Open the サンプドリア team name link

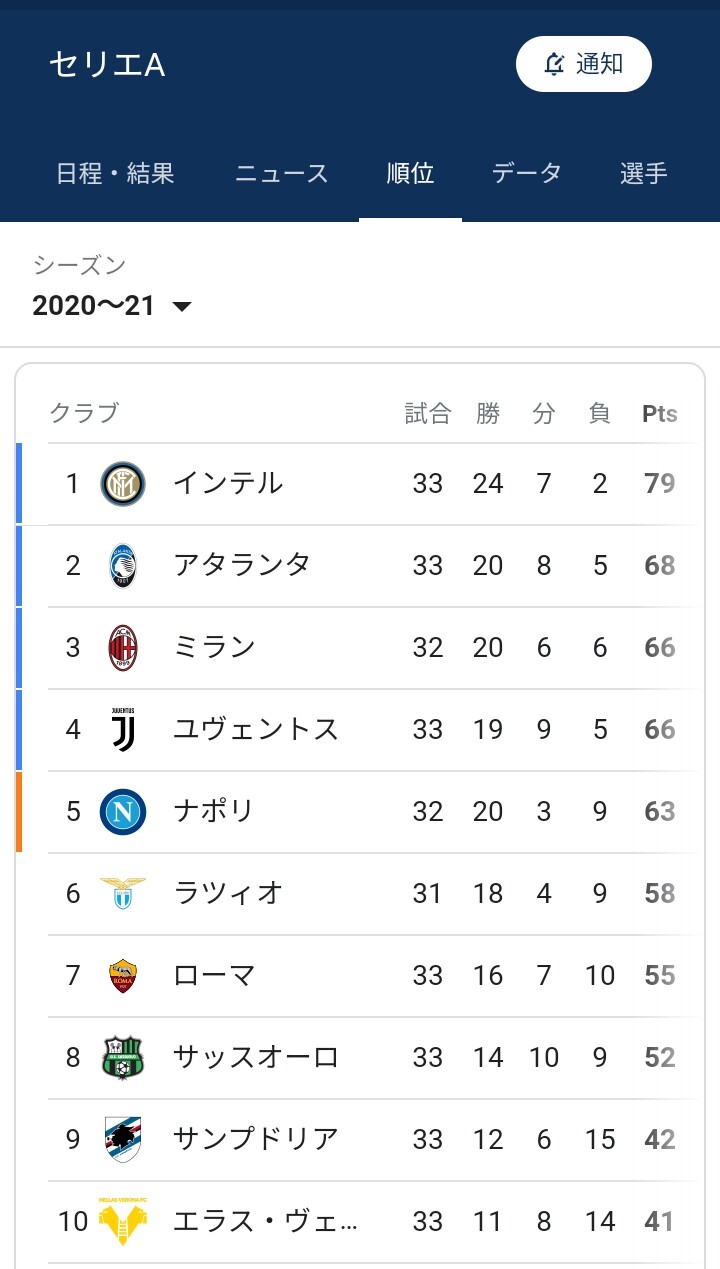pyautogui.click(x=256, y=1139)
